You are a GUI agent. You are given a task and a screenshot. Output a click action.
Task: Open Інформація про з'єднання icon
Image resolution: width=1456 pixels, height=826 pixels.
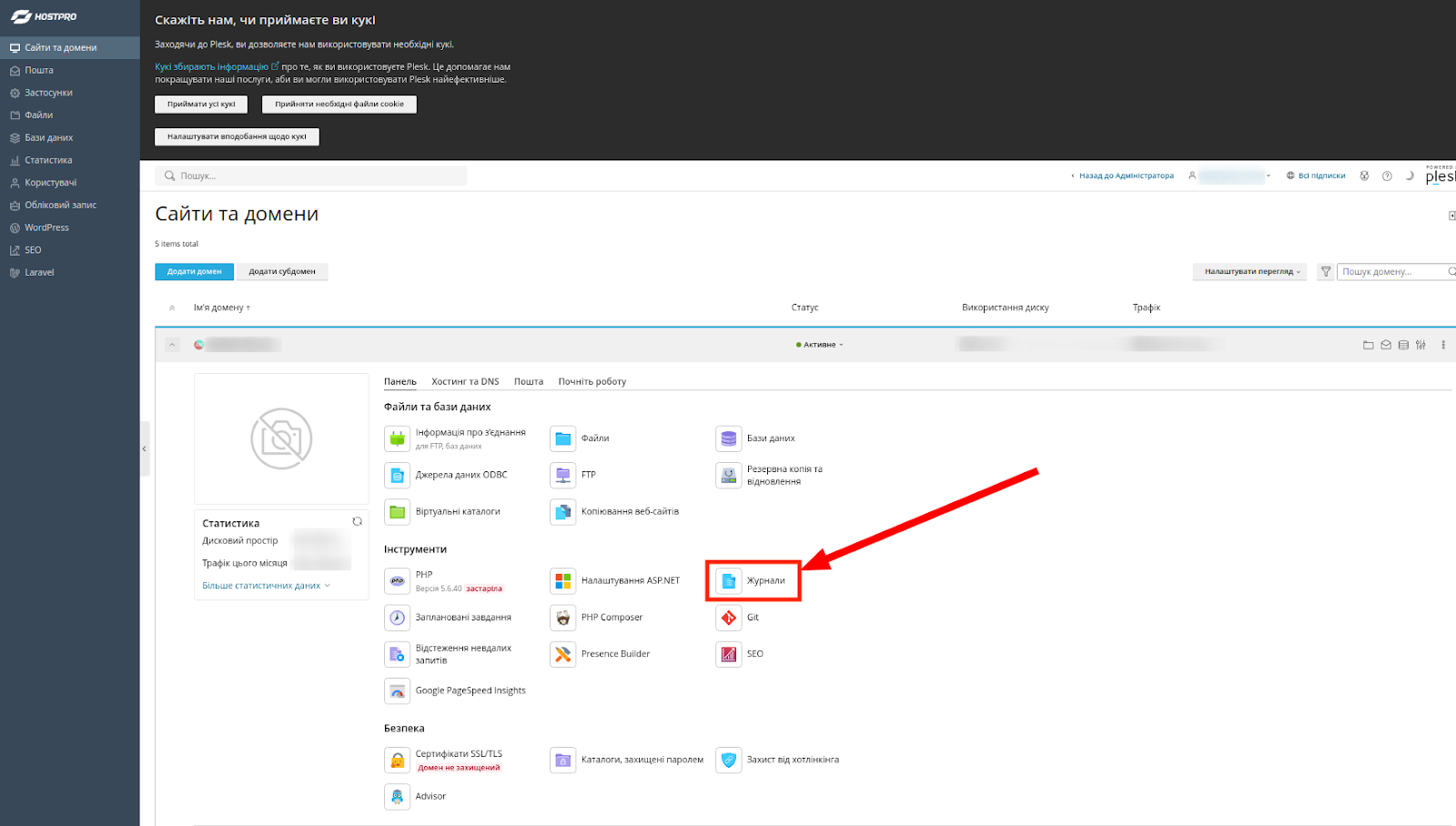click(x=398, y=438)
